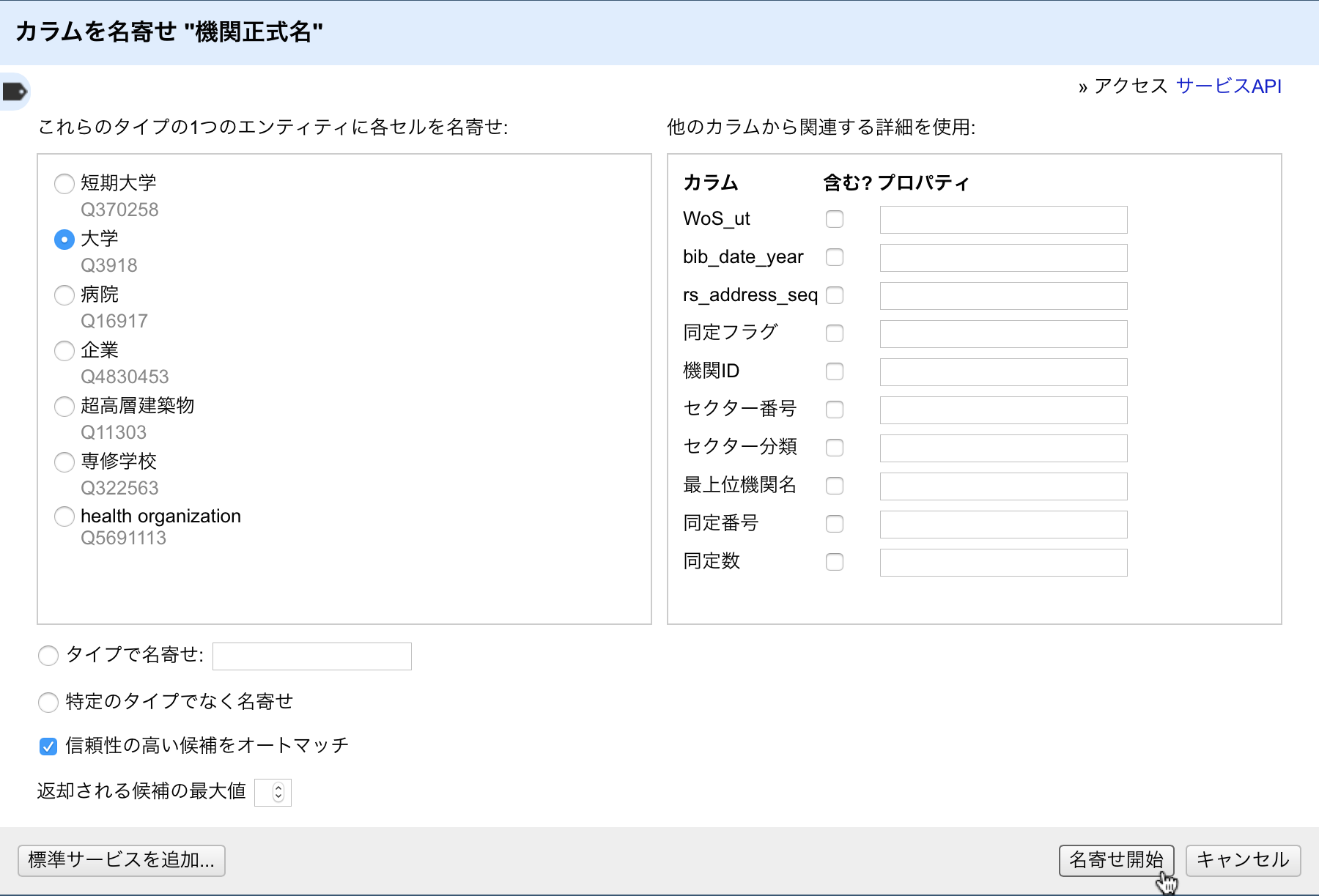Screen dimensions: 1319x896
Task: Click the property field for rs_address_seq
Action: [x=1004, y=296]
